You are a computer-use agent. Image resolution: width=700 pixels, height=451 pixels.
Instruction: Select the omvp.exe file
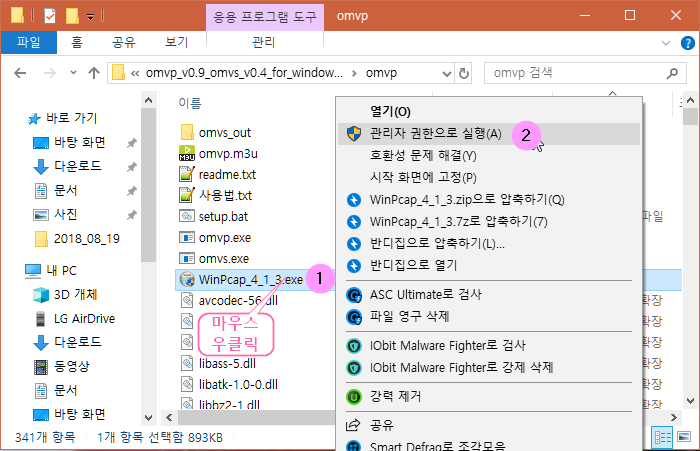(x=225, y=238)
